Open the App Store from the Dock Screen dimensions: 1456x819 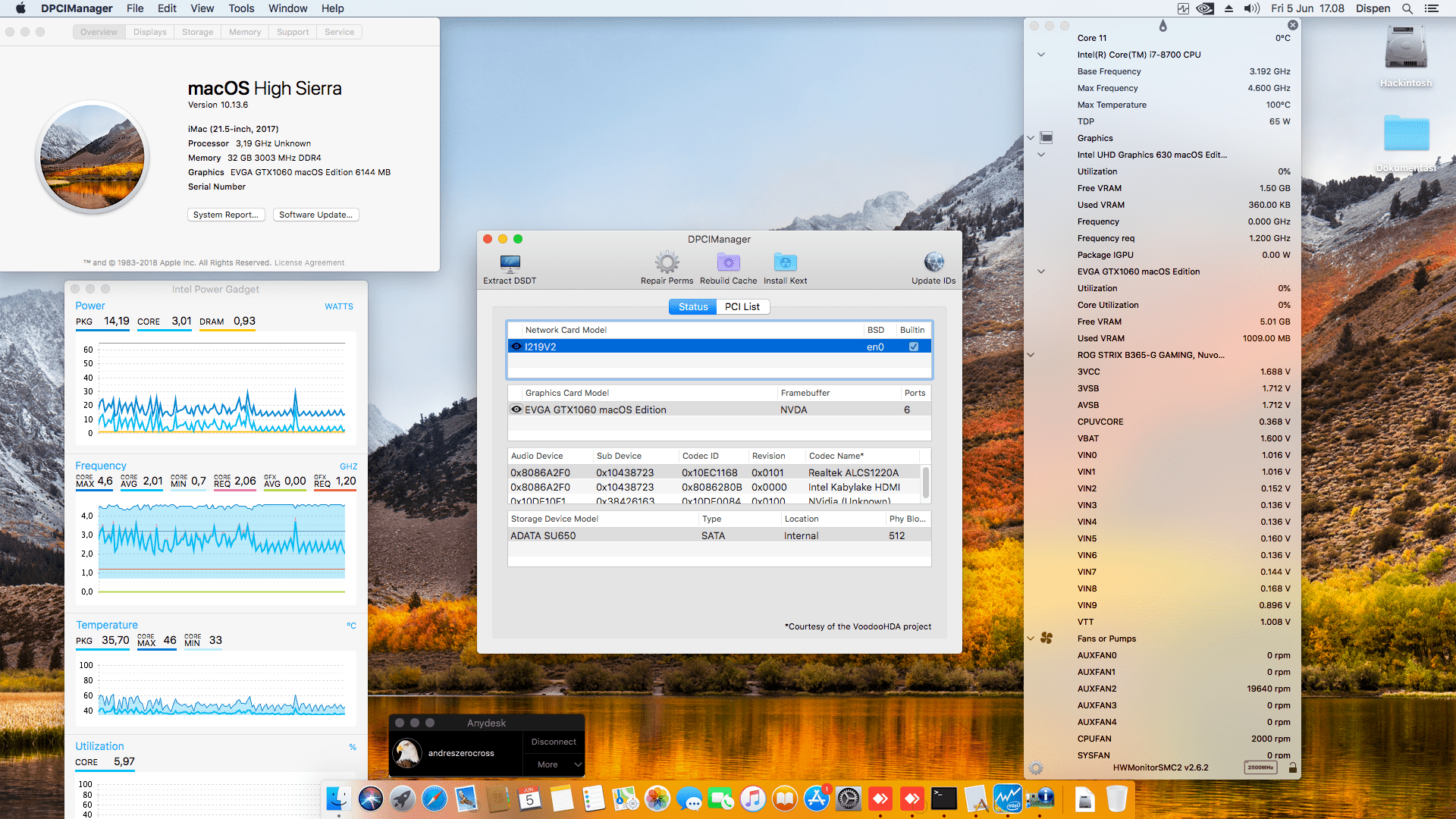pyautogui.click(x=817, y=799)
